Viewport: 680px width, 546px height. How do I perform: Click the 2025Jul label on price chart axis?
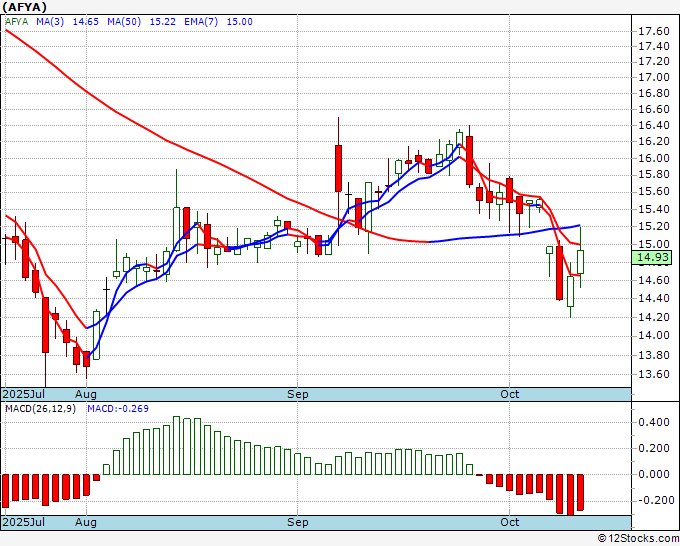[23, 394]
